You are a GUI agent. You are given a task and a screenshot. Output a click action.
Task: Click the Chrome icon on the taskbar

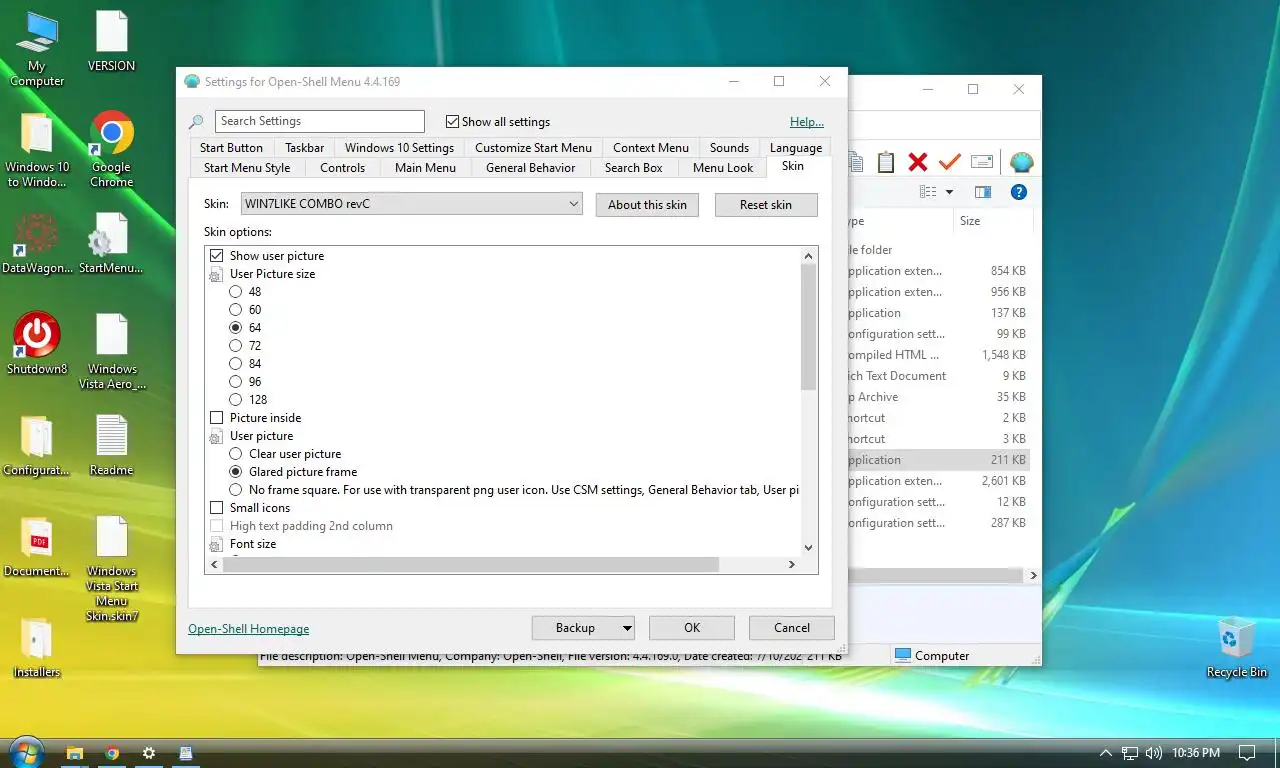112,753
